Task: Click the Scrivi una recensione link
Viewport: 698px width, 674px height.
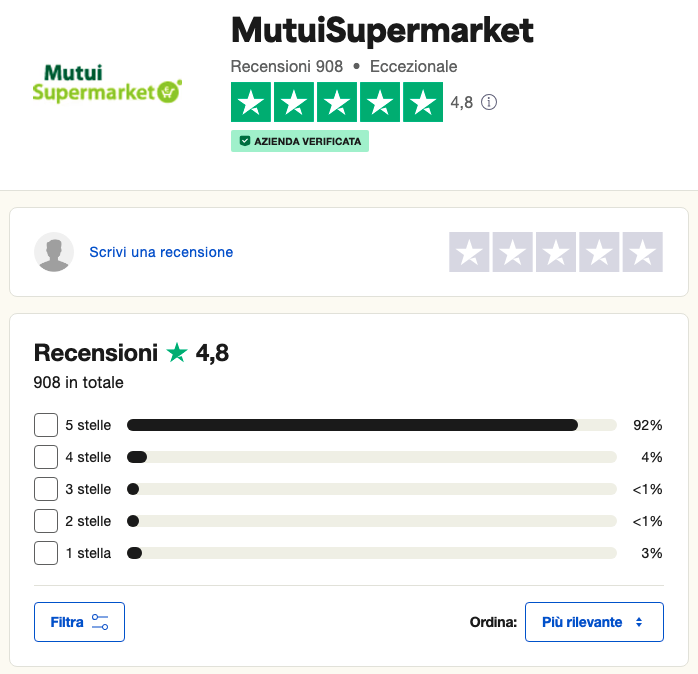Action: click(161, 252)
